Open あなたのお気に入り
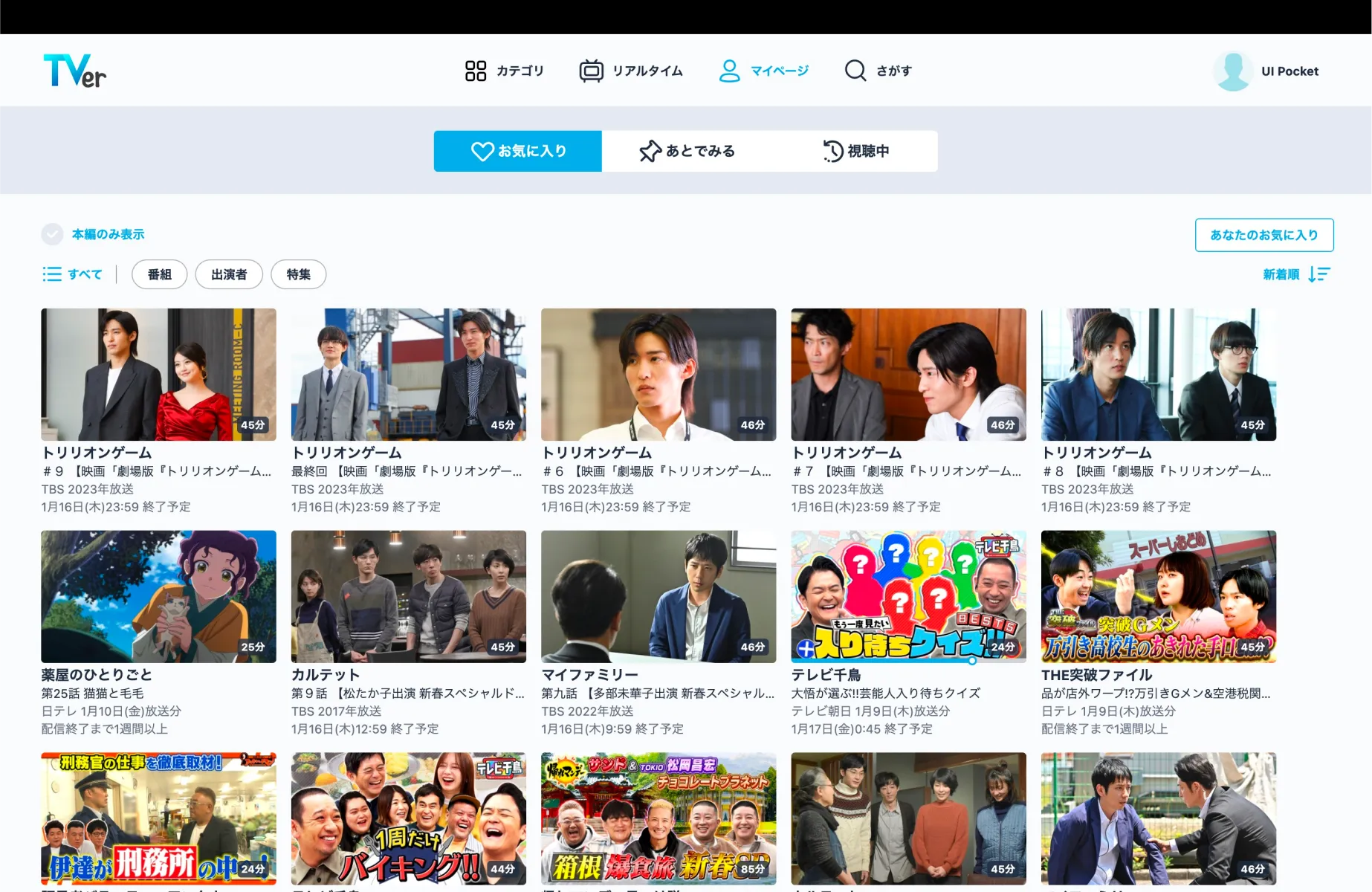 1264,234
